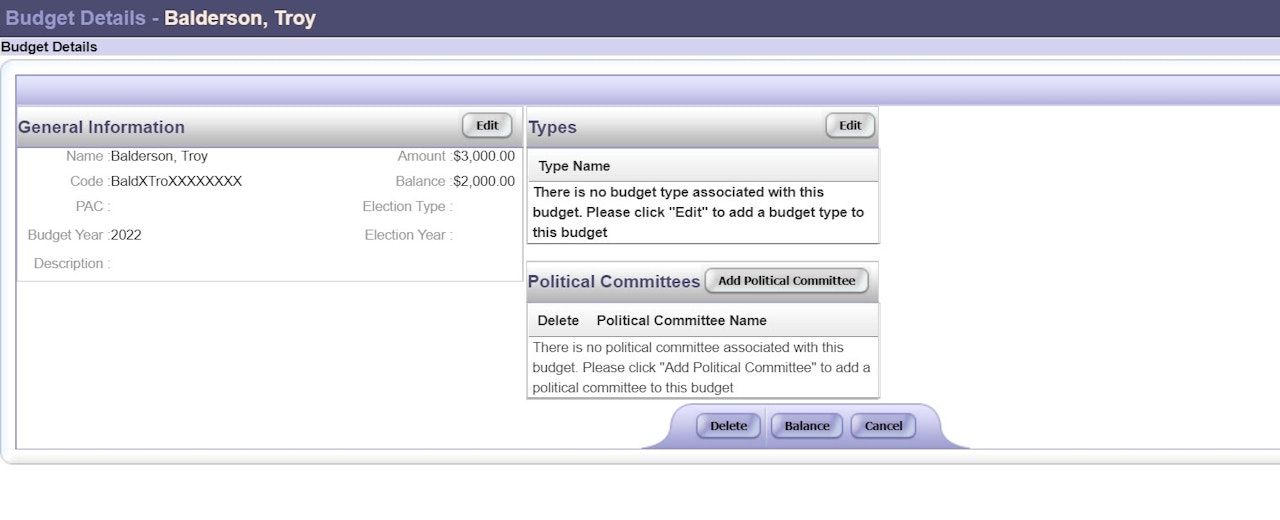Click the Political Committees section heading
Screen dimensions: 1280x520
click(x=614, y=282)
